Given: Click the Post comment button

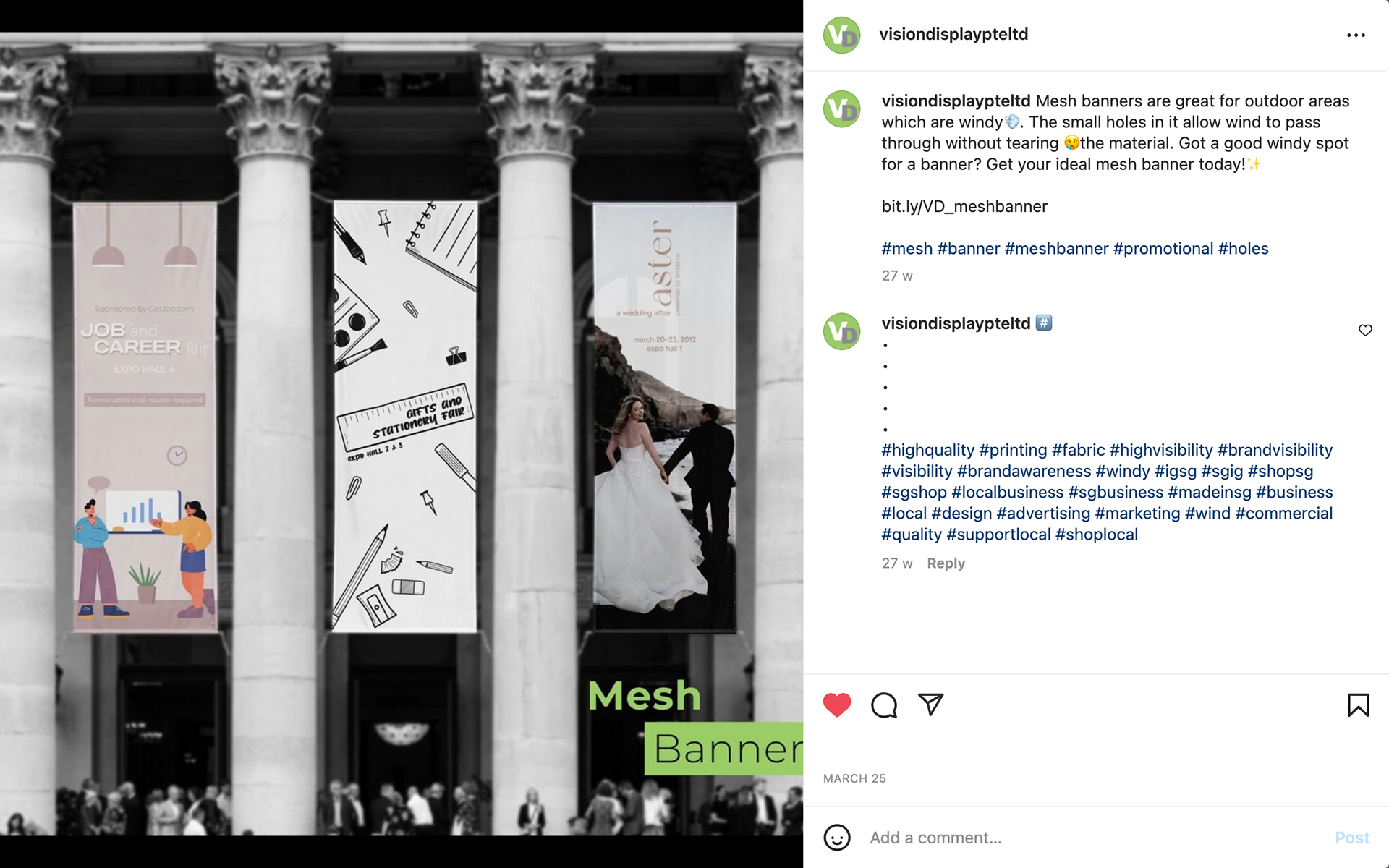Looking at the screenshot, I should (x=1351, y=838).
